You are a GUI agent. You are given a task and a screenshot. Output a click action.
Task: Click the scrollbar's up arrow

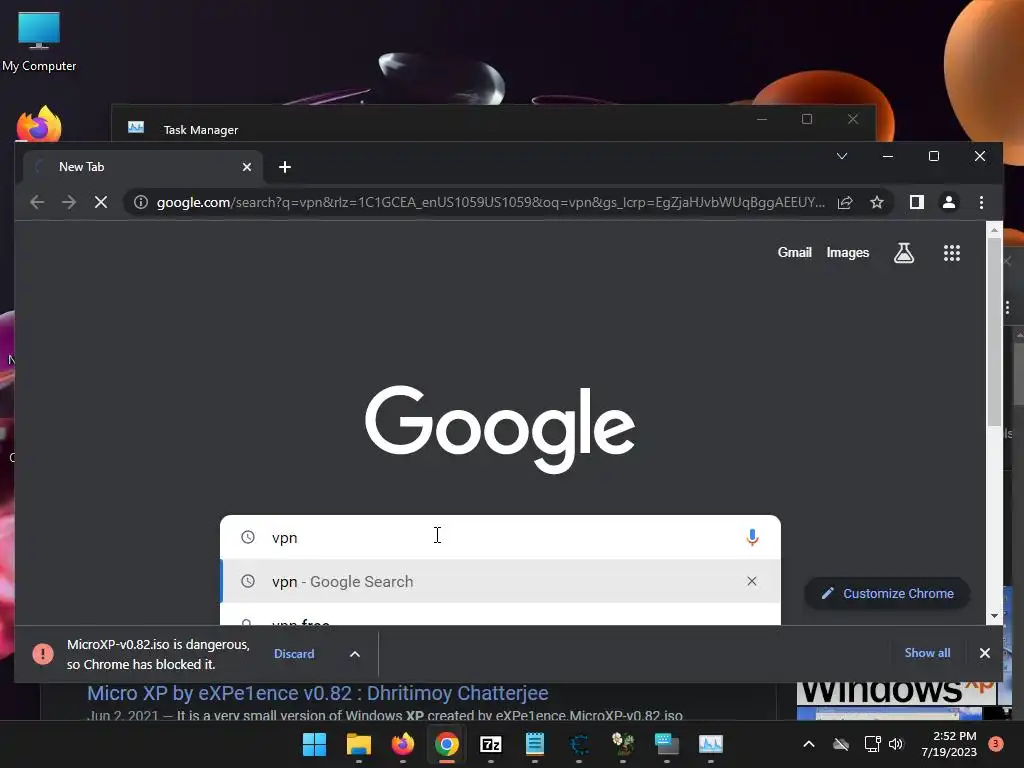click(x=994, y=230)
